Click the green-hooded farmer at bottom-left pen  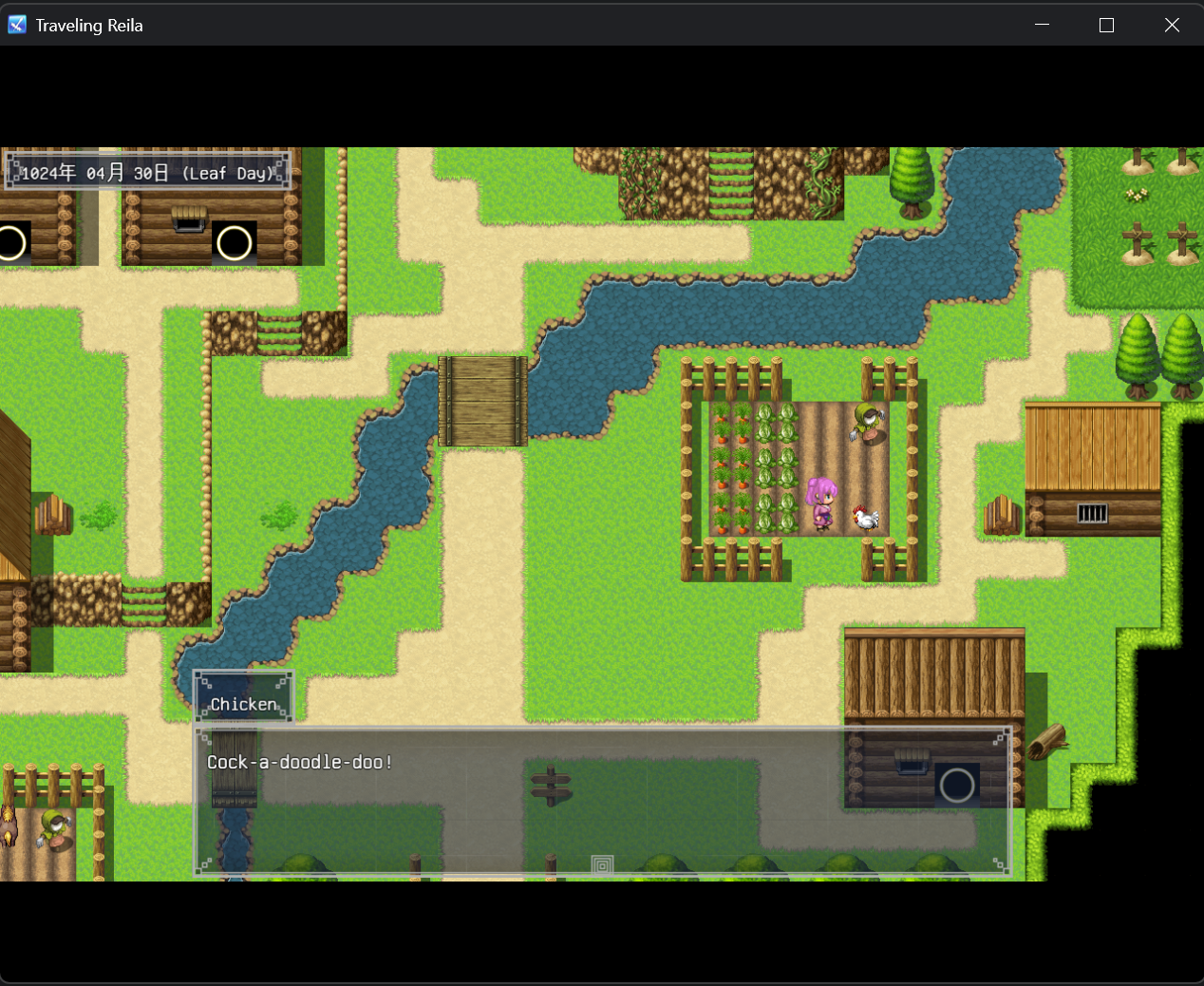point(56,830)
